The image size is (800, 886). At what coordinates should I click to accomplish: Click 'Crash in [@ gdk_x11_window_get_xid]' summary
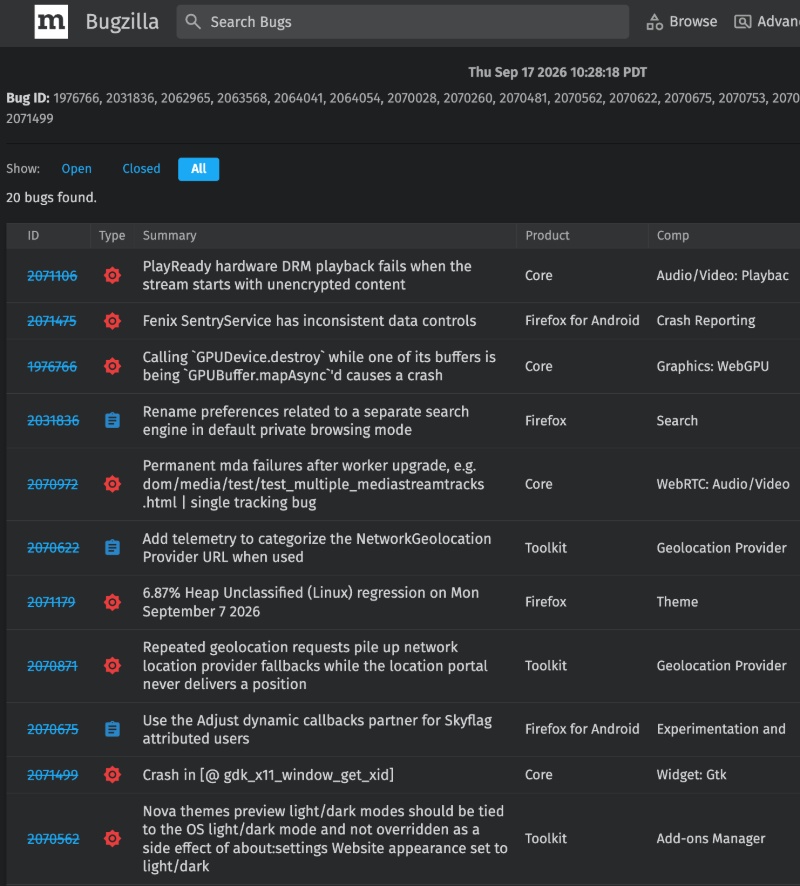268,775
